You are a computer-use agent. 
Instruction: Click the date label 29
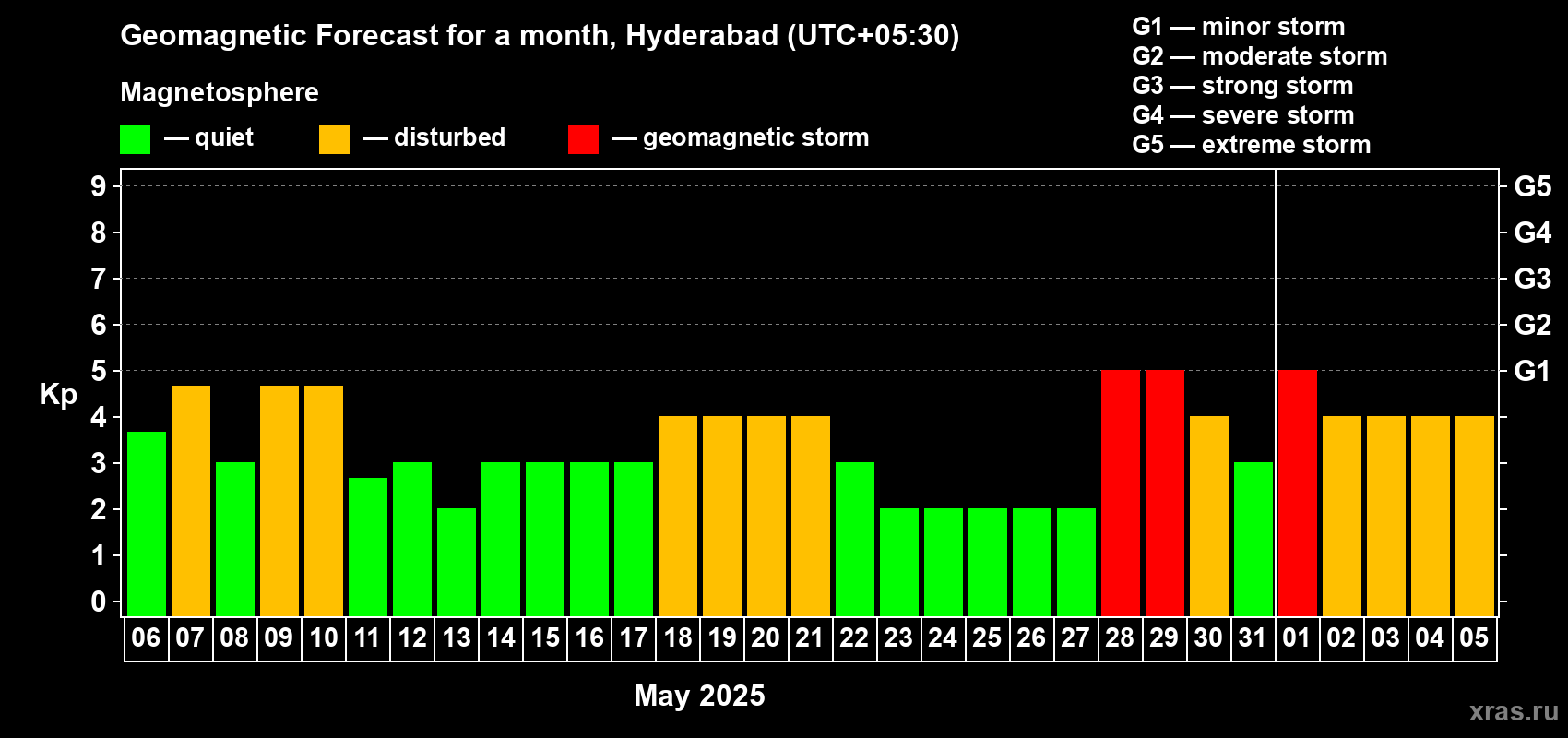point(1164,637)
